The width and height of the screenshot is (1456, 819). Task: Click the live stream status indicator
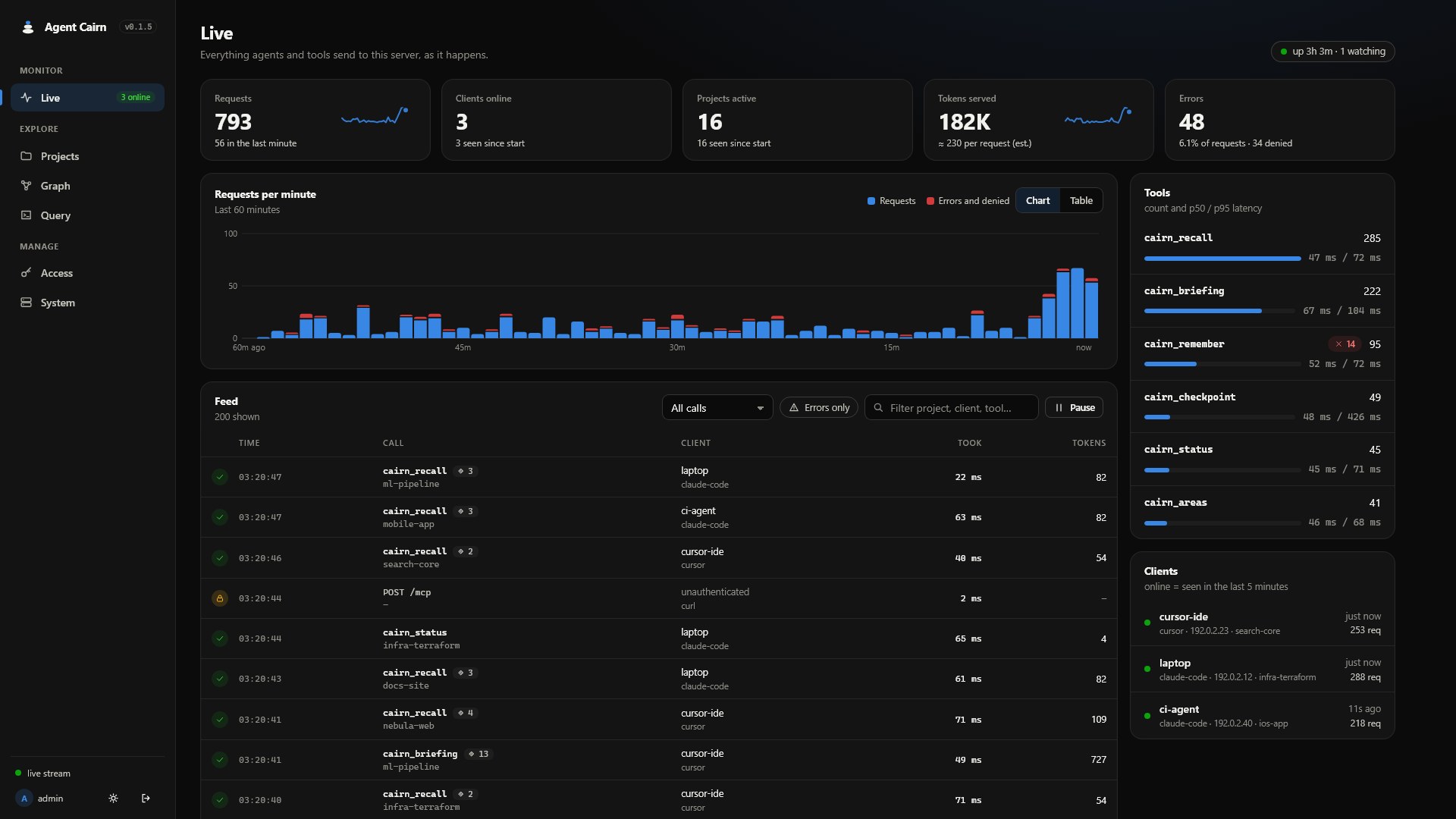[43, 773]
